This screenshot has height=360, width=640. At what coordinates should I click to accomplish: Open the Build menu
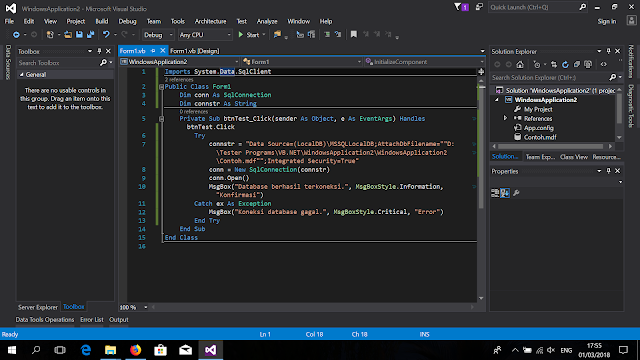coord(102,21)
